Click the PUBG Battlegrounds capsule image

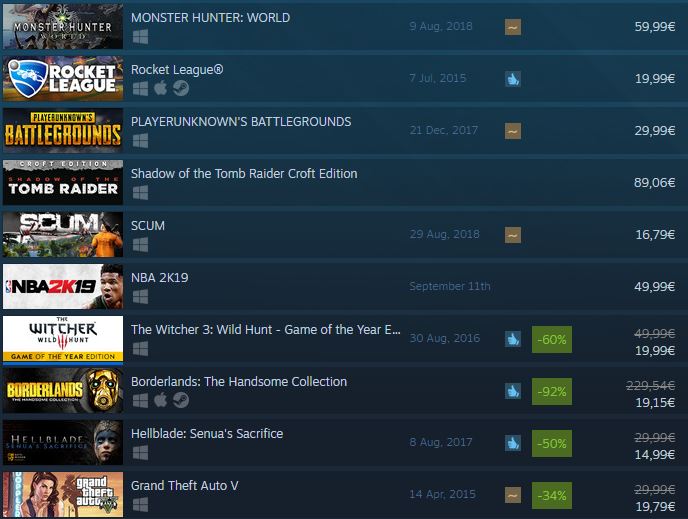click(x=63, y=130)
